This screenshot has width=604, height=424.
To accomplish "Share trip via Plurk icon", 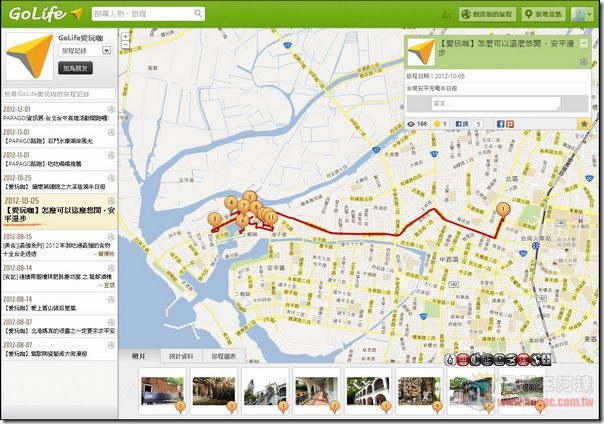I will (x=510, y=124).
